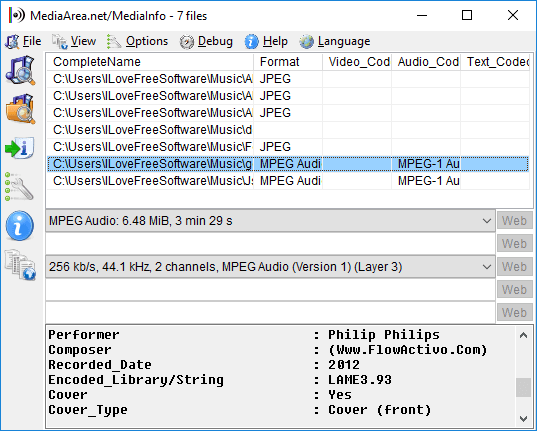
Task: Click the Help menu blue info icon
Action: tap(251, 42)
